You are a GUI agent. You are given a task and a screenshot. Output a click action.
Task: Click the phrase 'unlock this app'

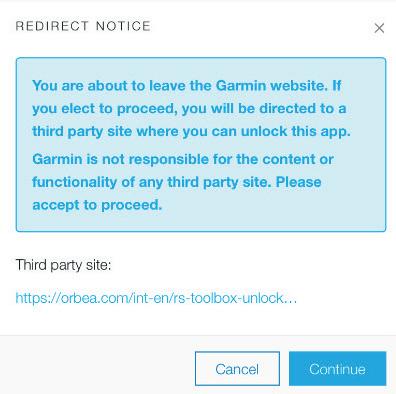[x=295, y=131]
